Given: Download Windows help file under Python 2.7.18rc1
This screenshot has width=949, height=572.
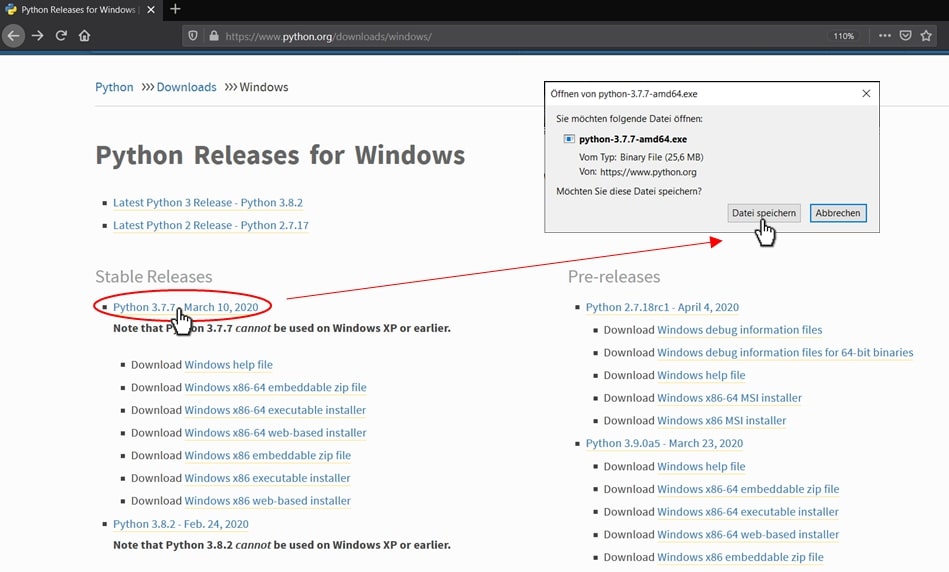Looking at the screenshot, I should (701, 375).
